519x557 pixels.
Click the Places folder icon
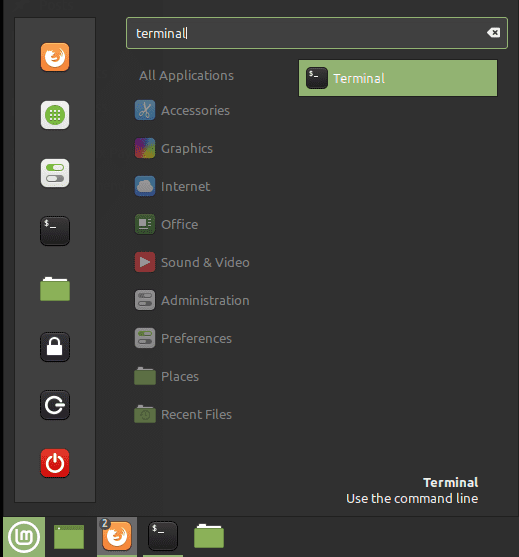(x=145, y=376)
